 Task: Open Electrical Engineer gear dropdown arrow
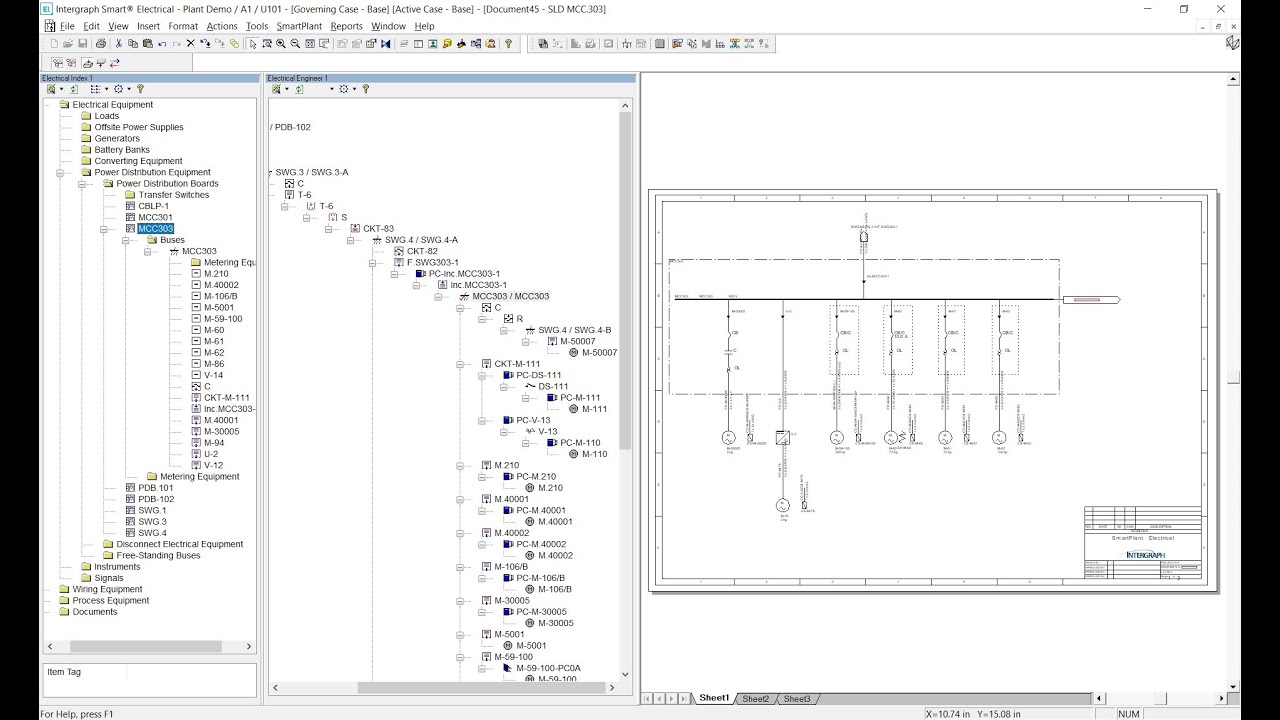(354, 89)
